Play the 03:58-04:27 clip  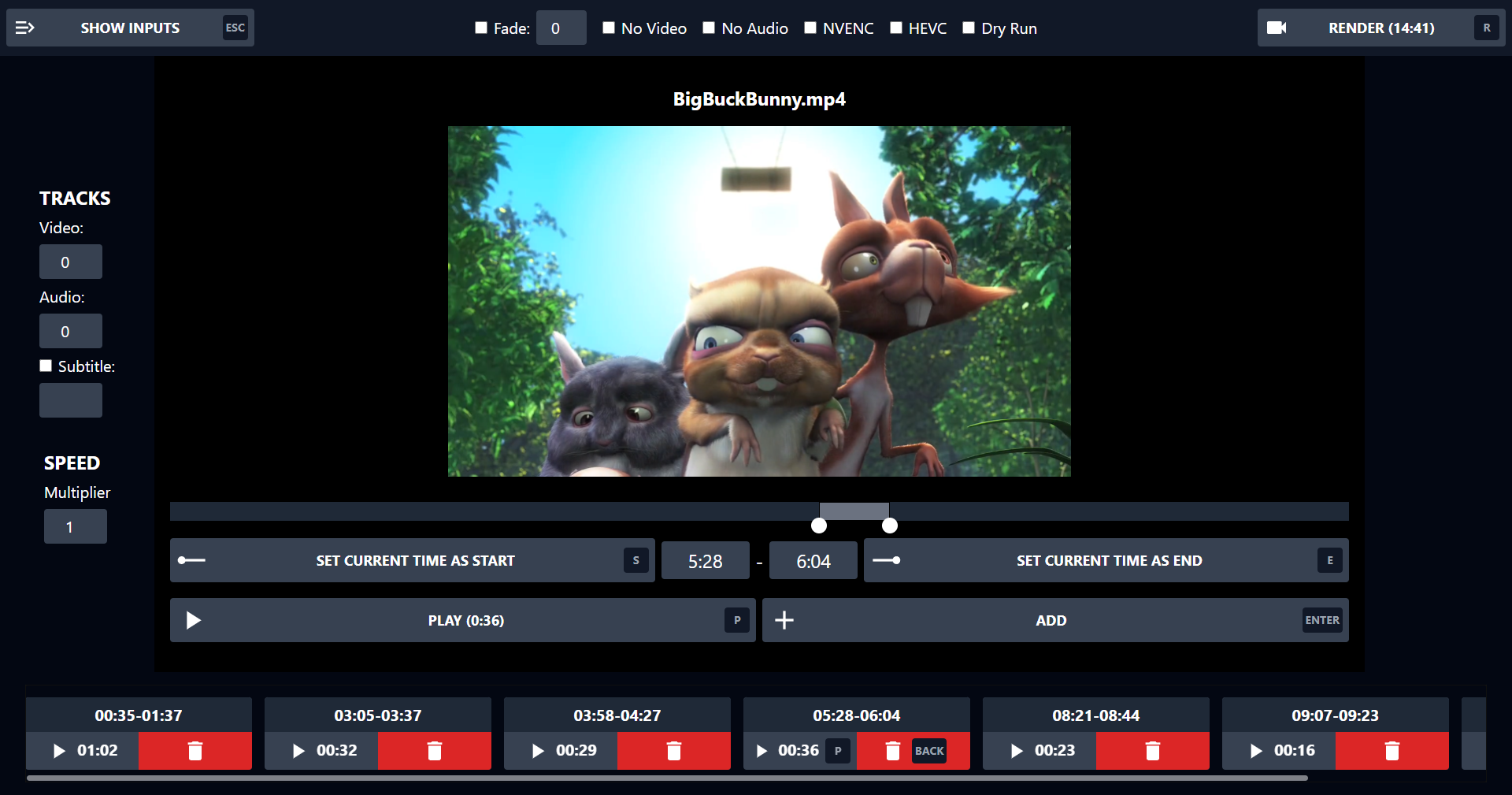coord(561,751)
